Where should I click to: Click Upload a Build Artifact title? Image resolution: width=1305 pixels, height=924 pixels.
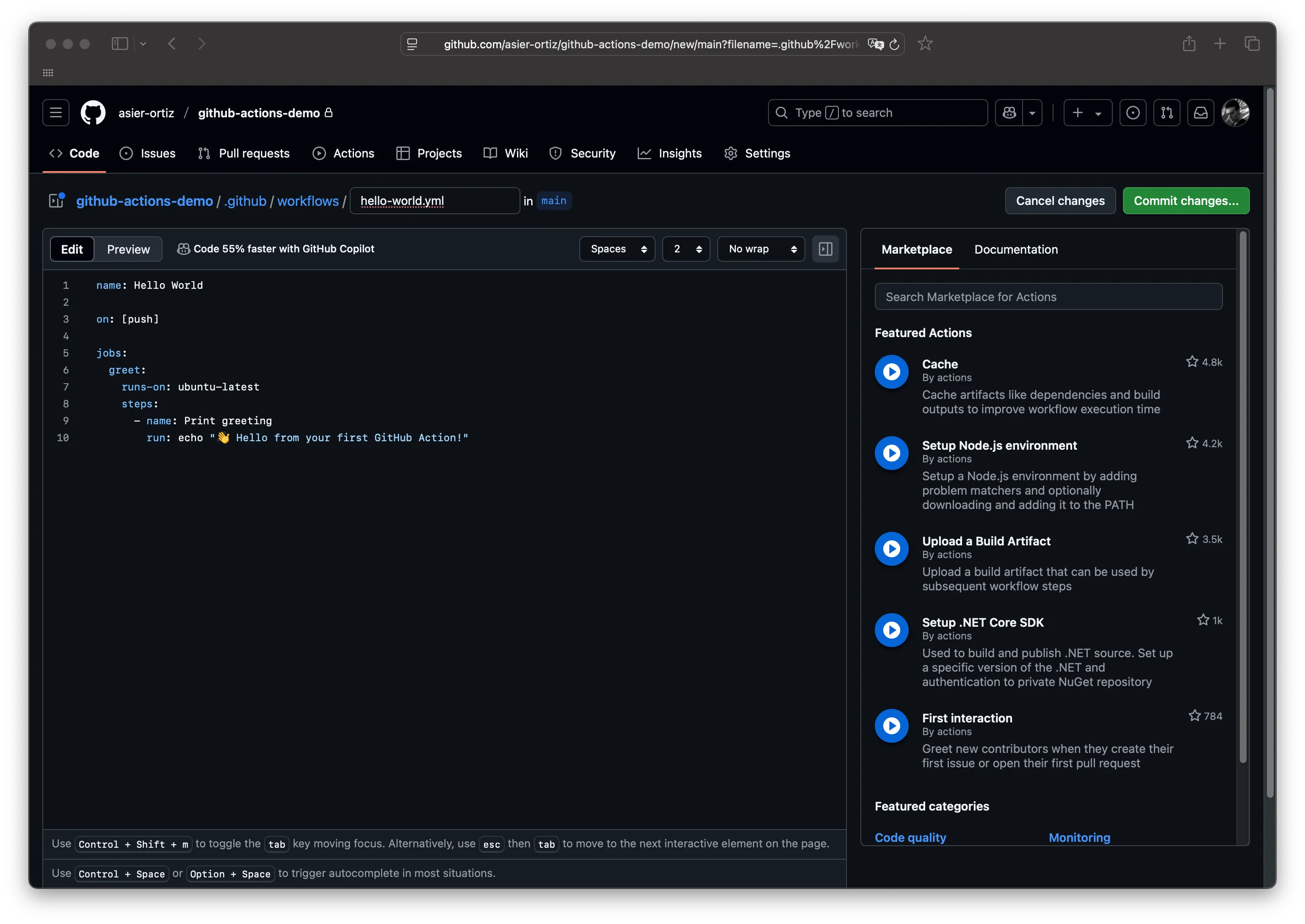tap(986, 541)
